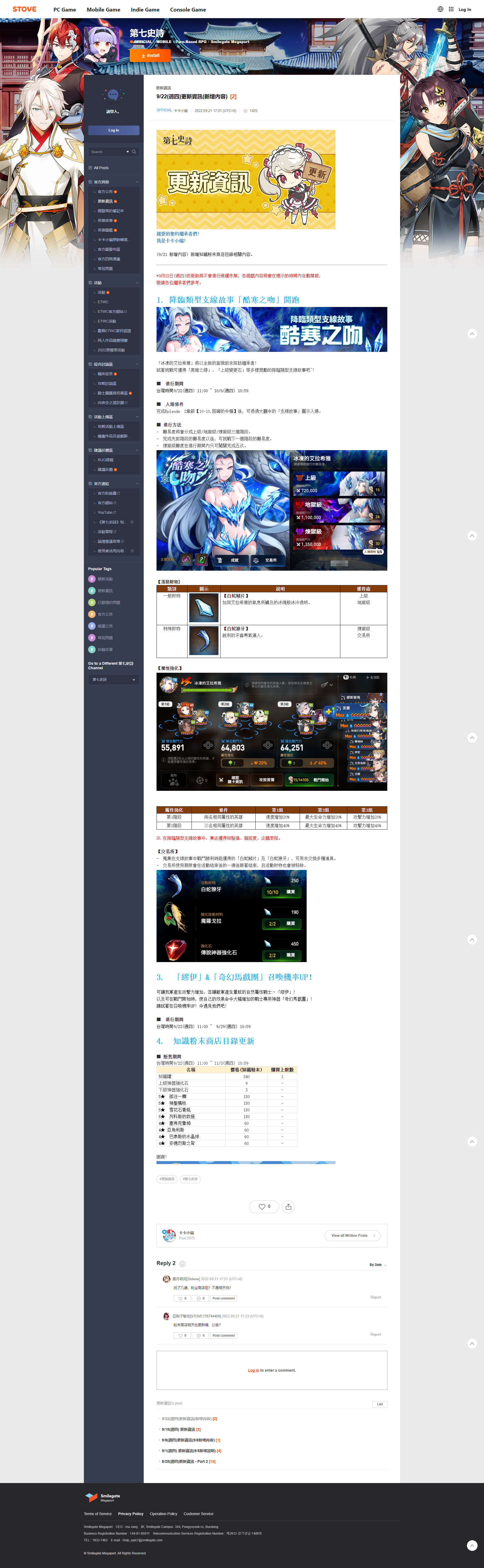This screenshot has width=484, height=1568.
Task: Click the All Posts list icon
Action: tap(90, 168)
